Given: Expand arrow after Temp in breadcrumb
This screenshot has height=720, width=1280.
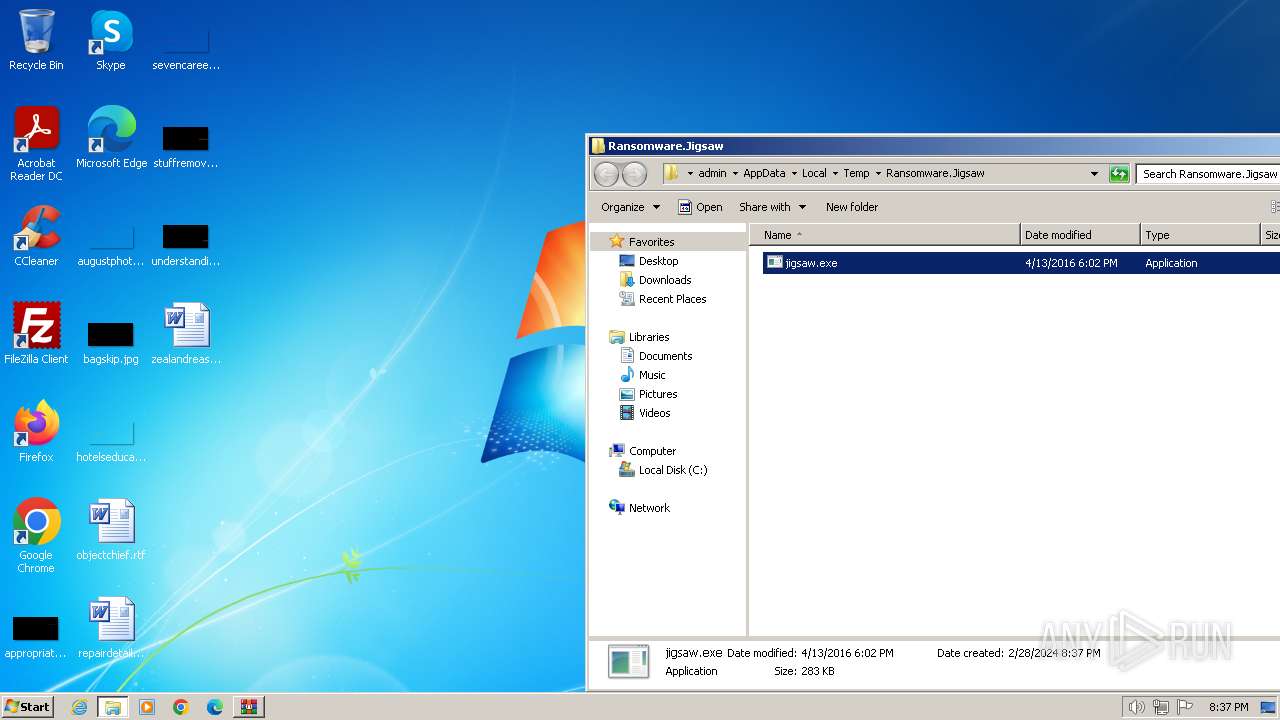Looking at the screenshot, I should 878,174.
